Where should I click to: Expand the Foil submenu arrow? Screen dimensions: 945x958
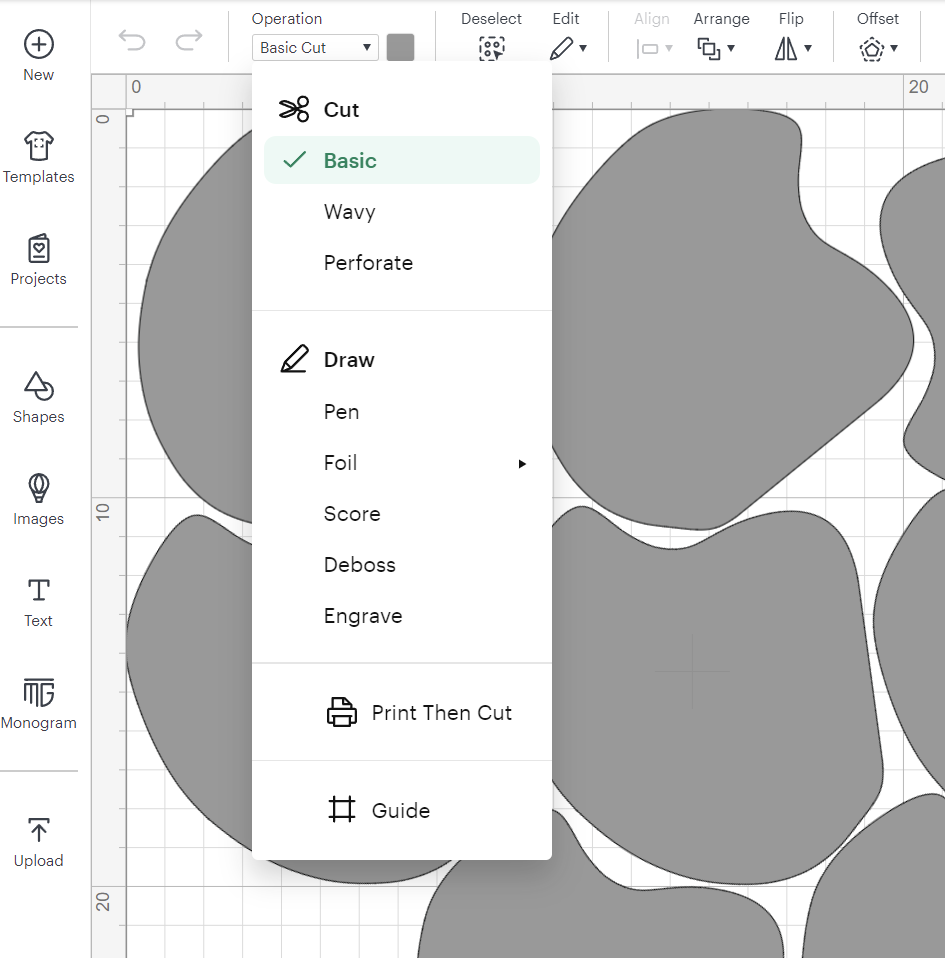(x=521, y=464)
